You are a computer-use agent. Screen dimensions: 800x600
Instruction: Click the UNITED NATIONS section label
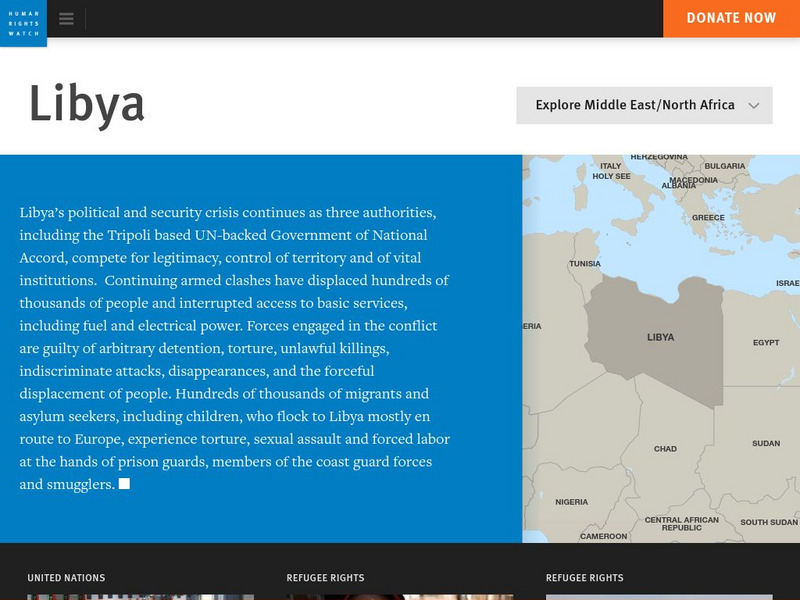pos(64,577)
